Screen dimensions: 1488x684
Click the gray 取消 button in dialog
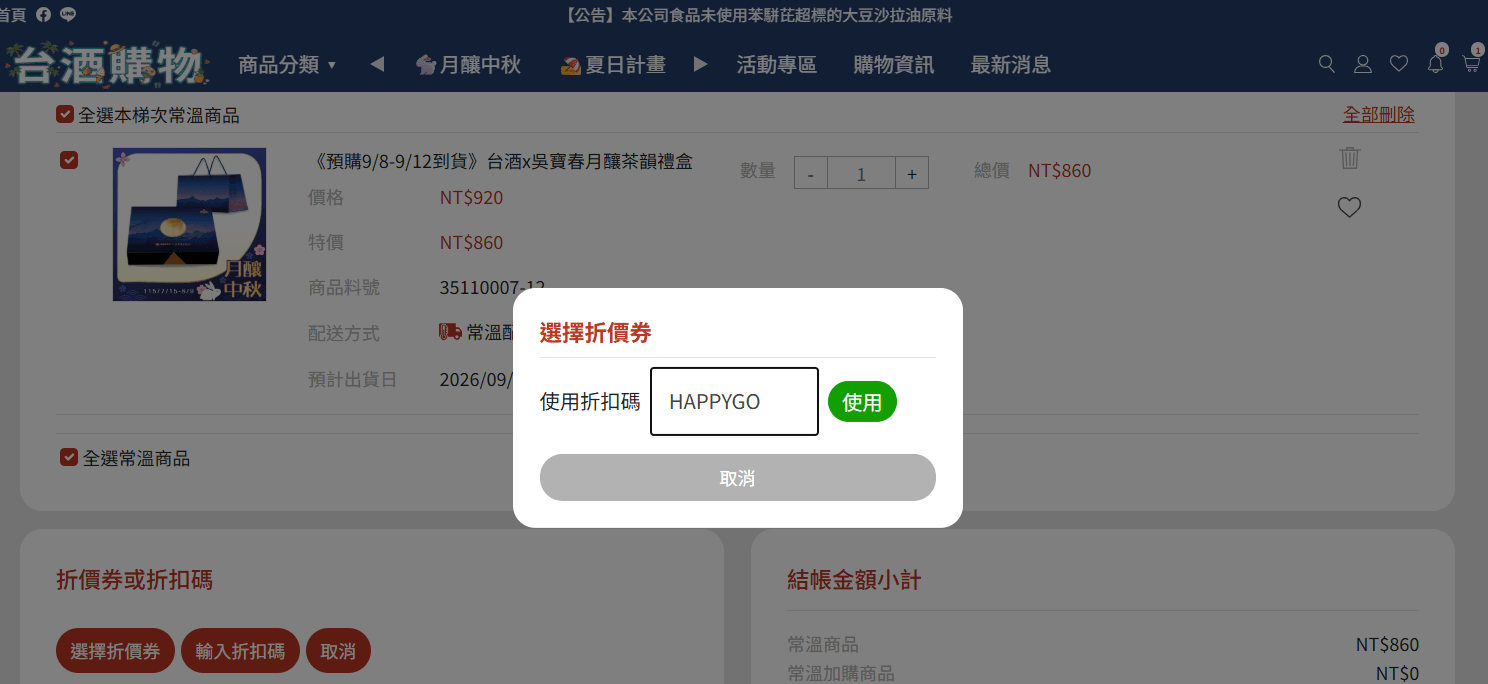pos(738,478)
